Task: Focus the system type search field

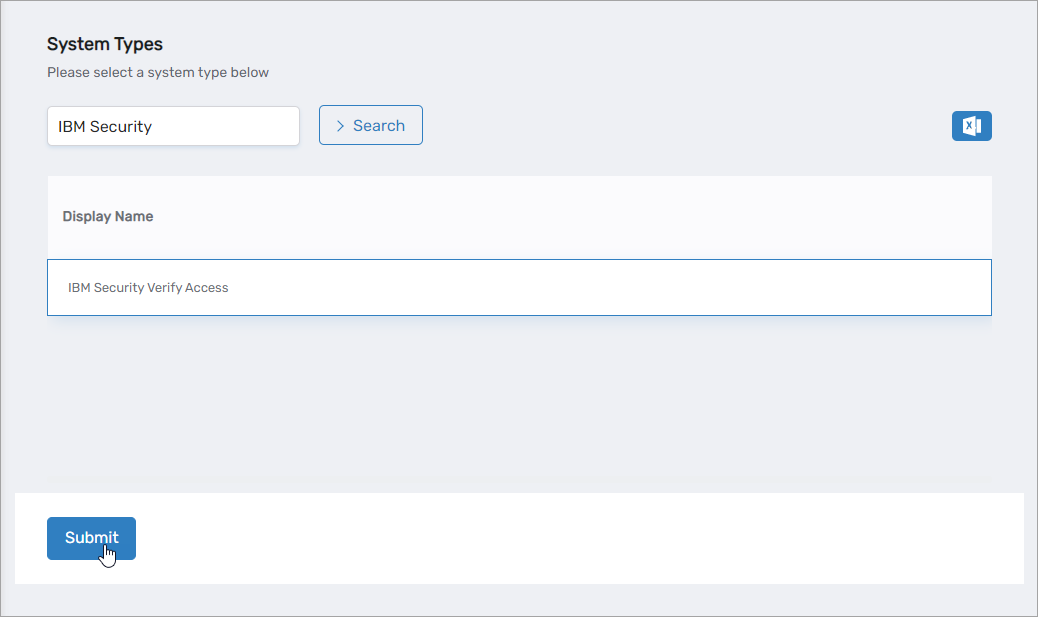Action: click(173, 126)
